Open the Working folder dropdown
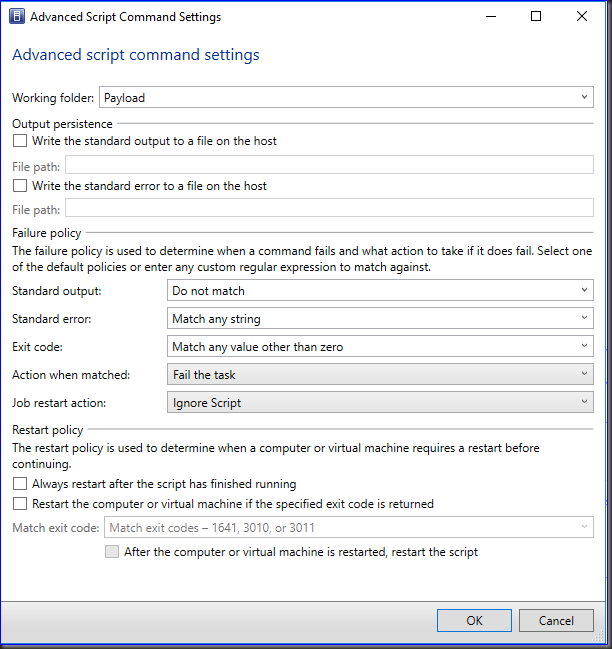 (x=346, y=97)
